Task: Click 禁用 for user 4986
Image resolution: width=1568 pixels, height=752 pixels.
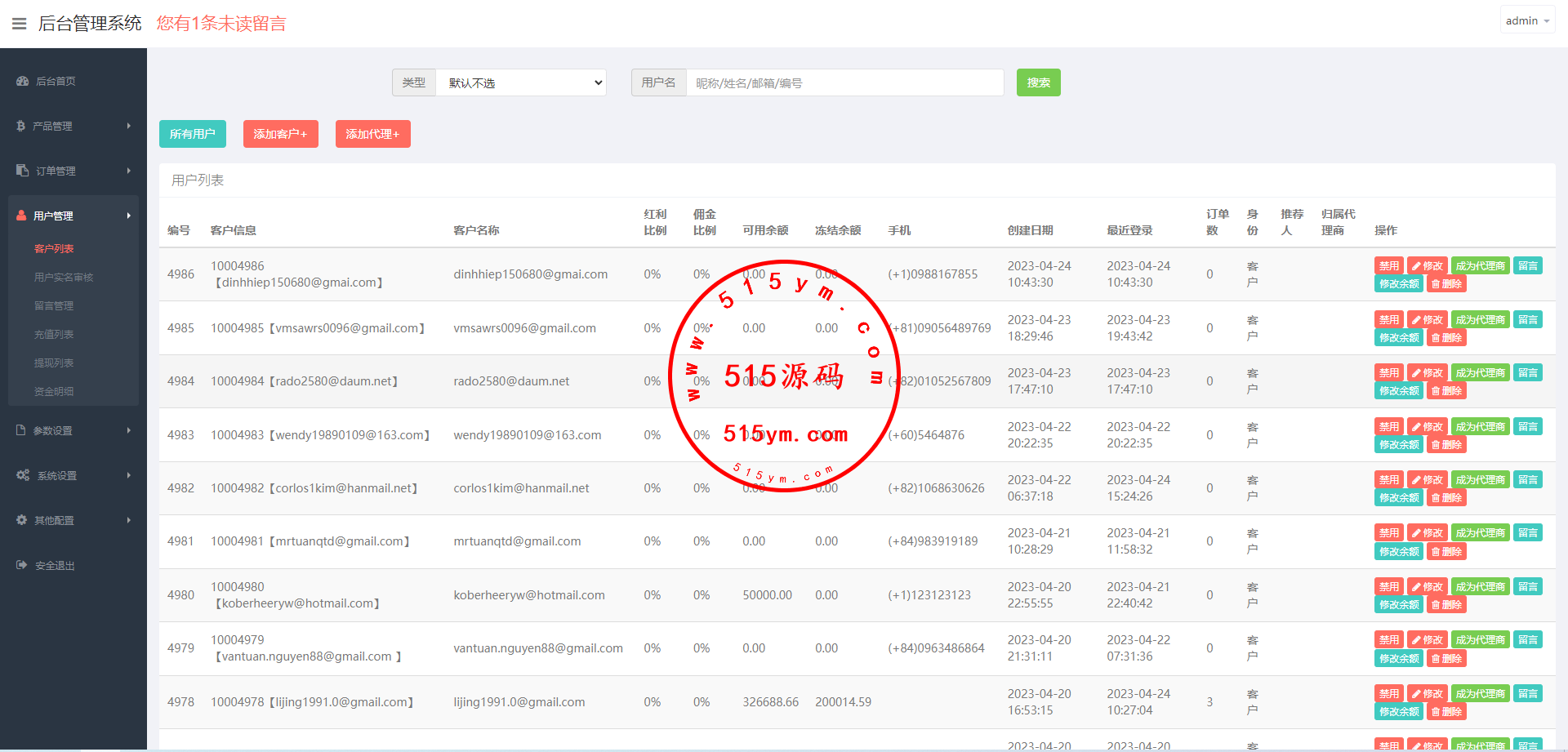Action: (1388, 265)
